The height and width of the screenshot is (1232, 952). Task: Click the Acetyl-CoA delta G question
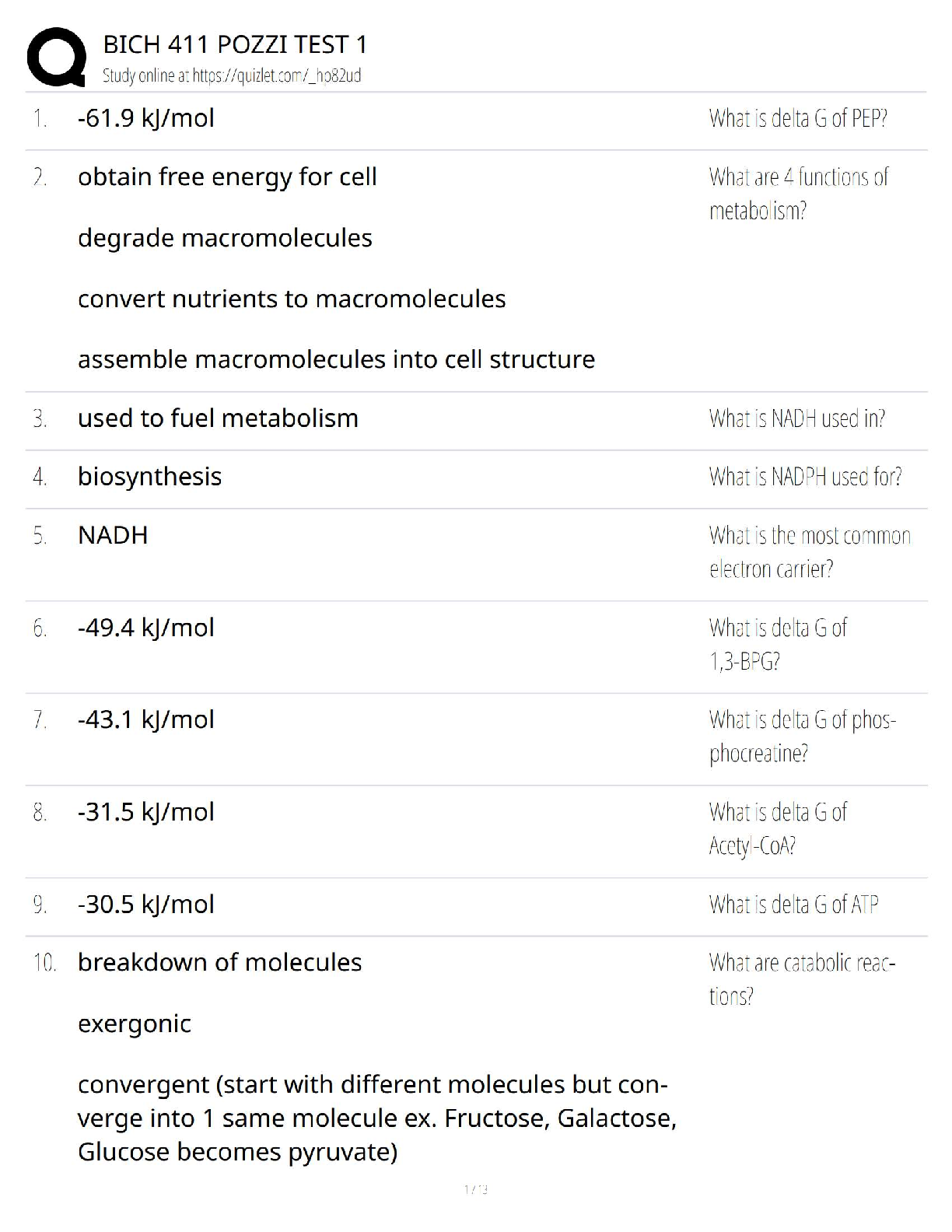point(778,828)
